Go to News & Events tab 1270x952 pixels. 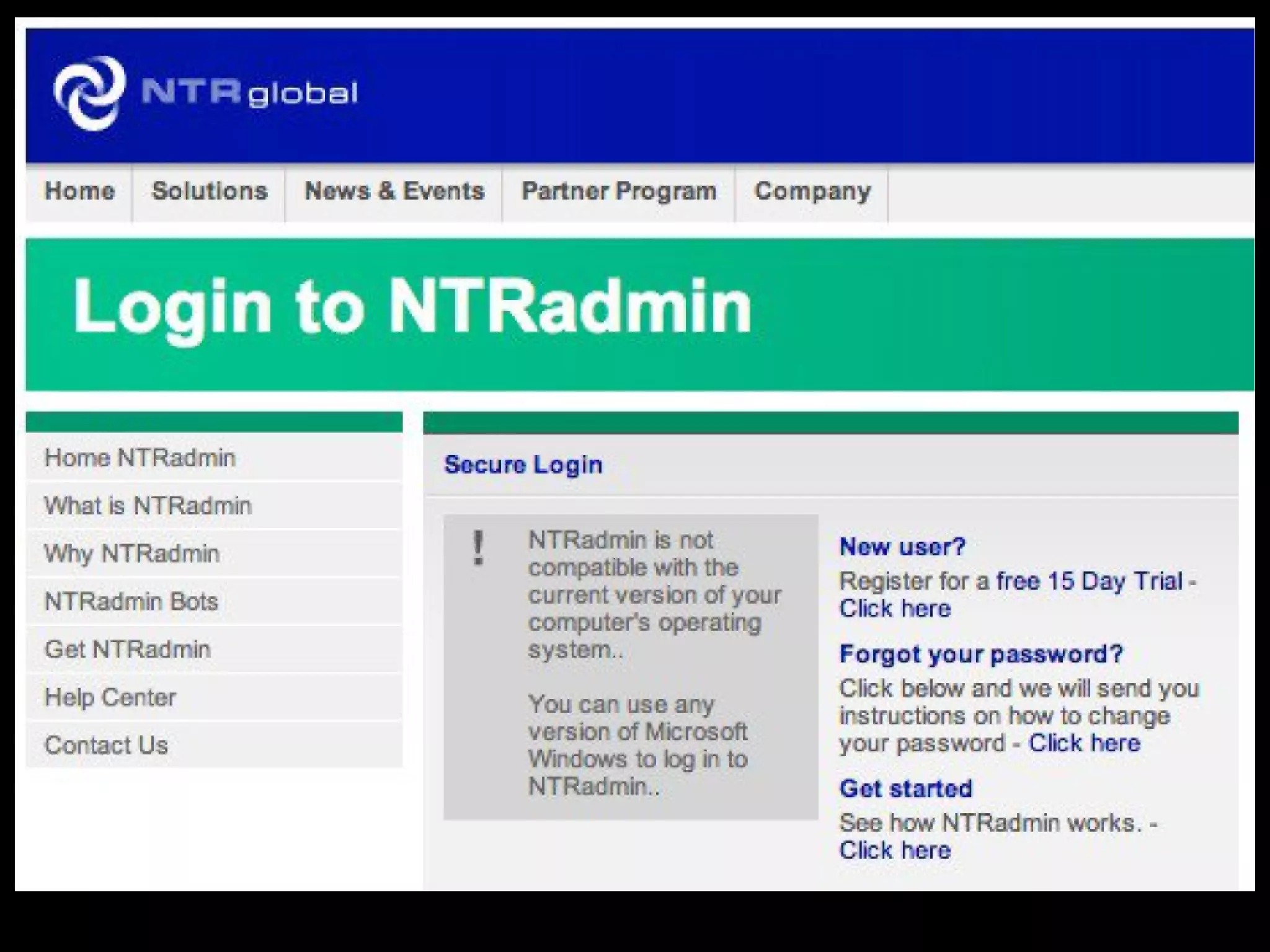pyautogui.click(x=394, y=192)
